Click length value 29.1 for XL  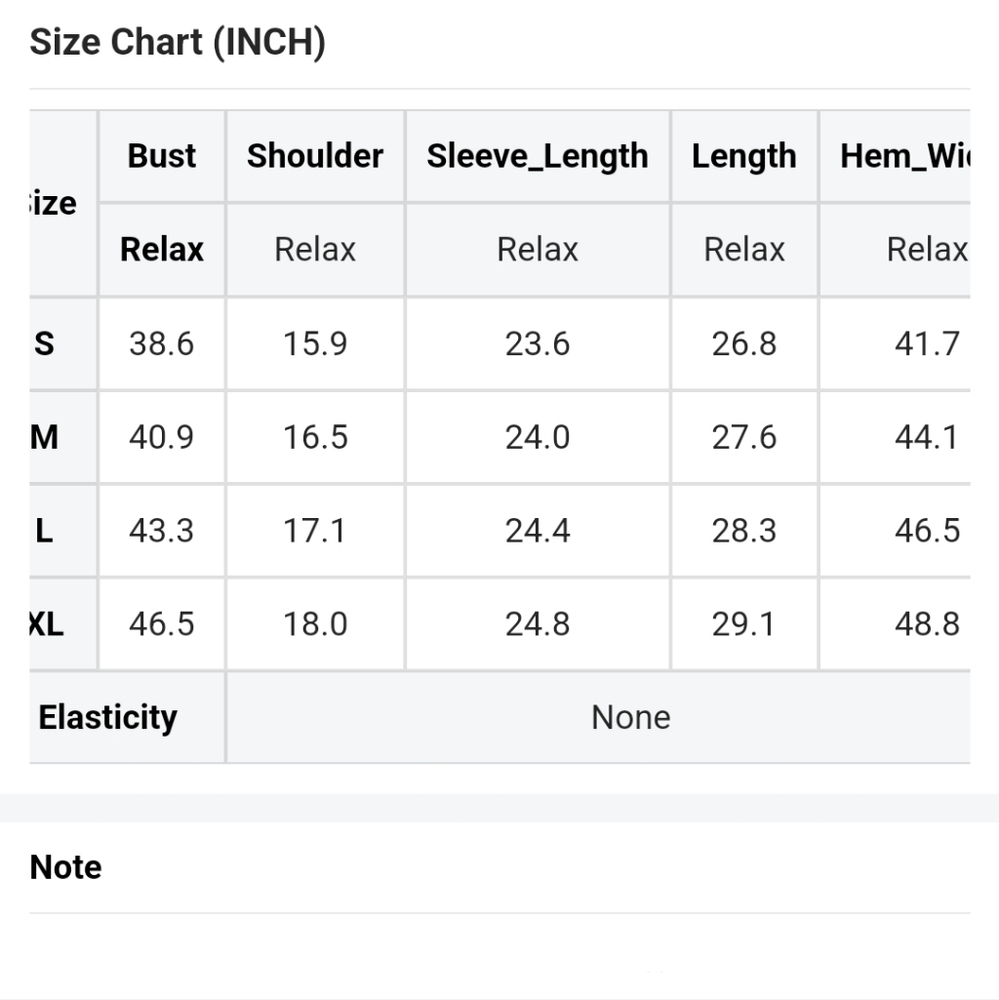[744, 624]
